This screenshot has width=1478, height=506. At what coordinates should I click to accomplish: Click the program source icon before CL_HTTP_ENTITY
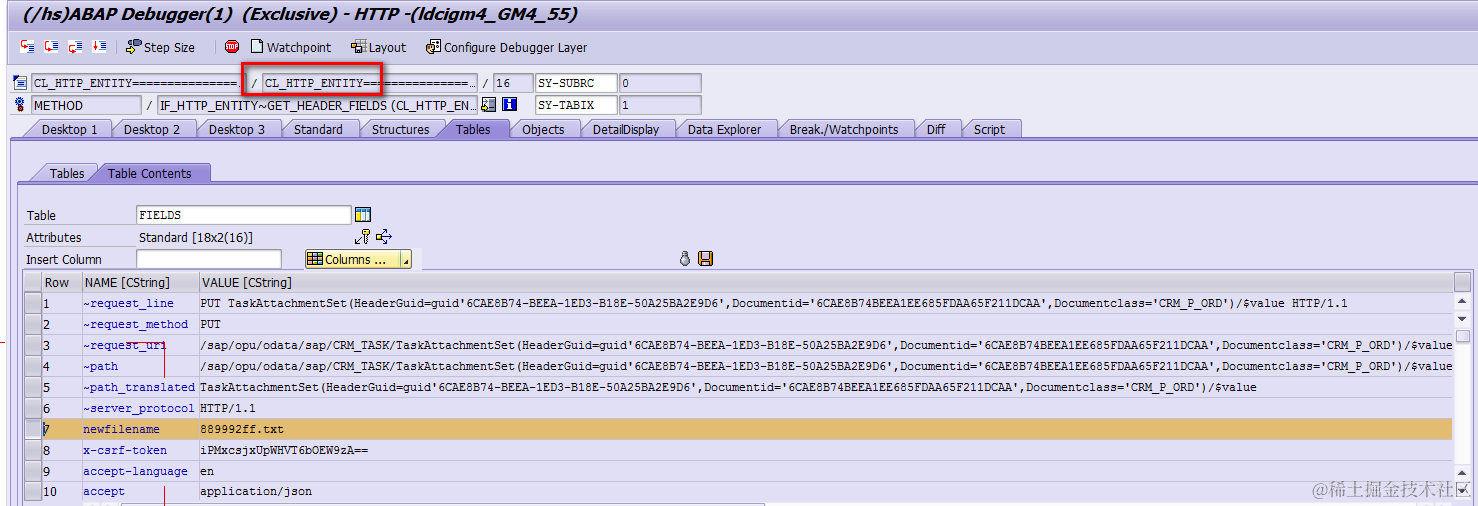pos(20,83)
